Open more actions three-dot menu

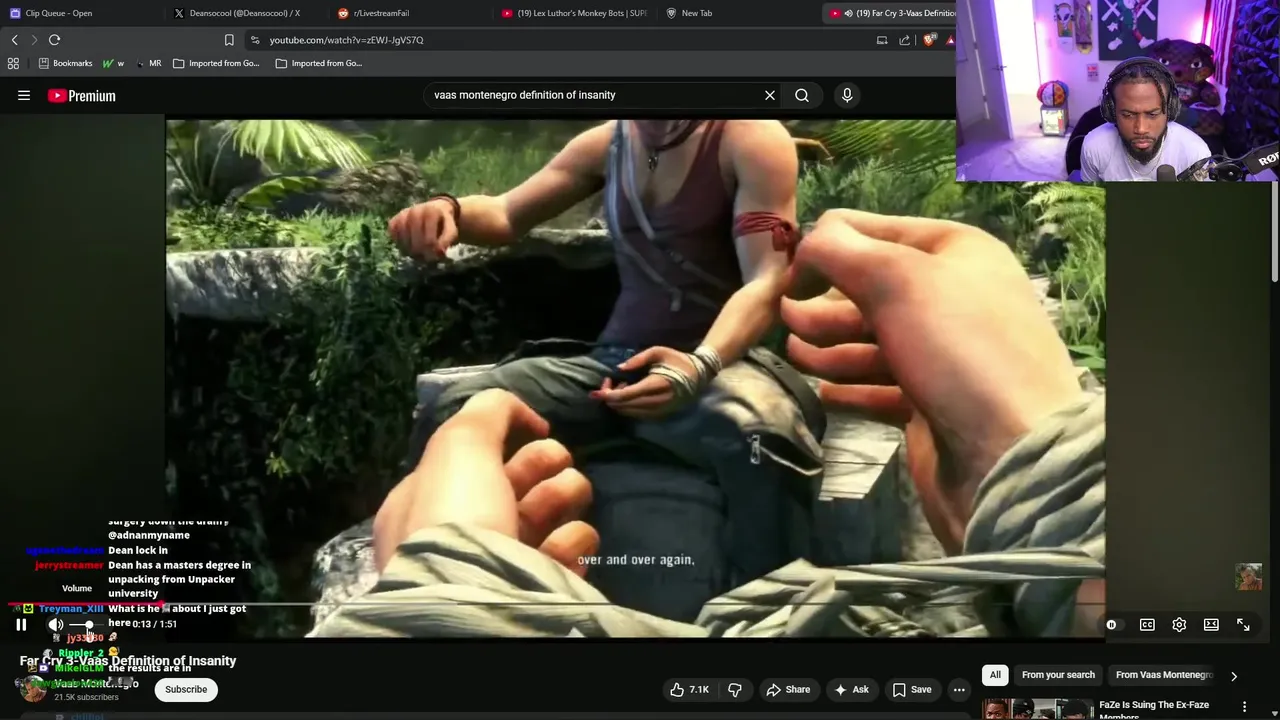[x=959, y=689]
